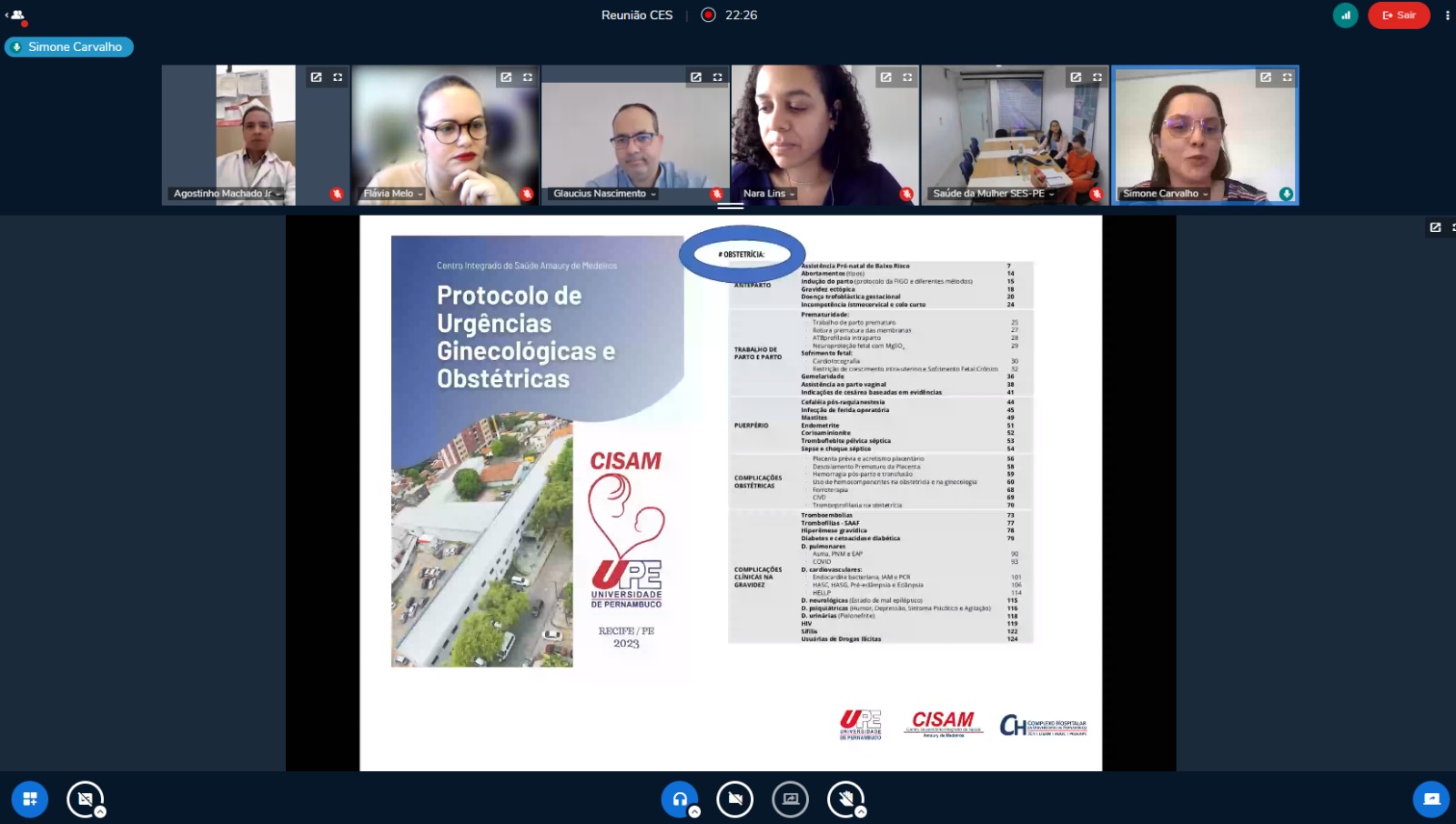Open the presentation button at bottom right

point(1431,799)
